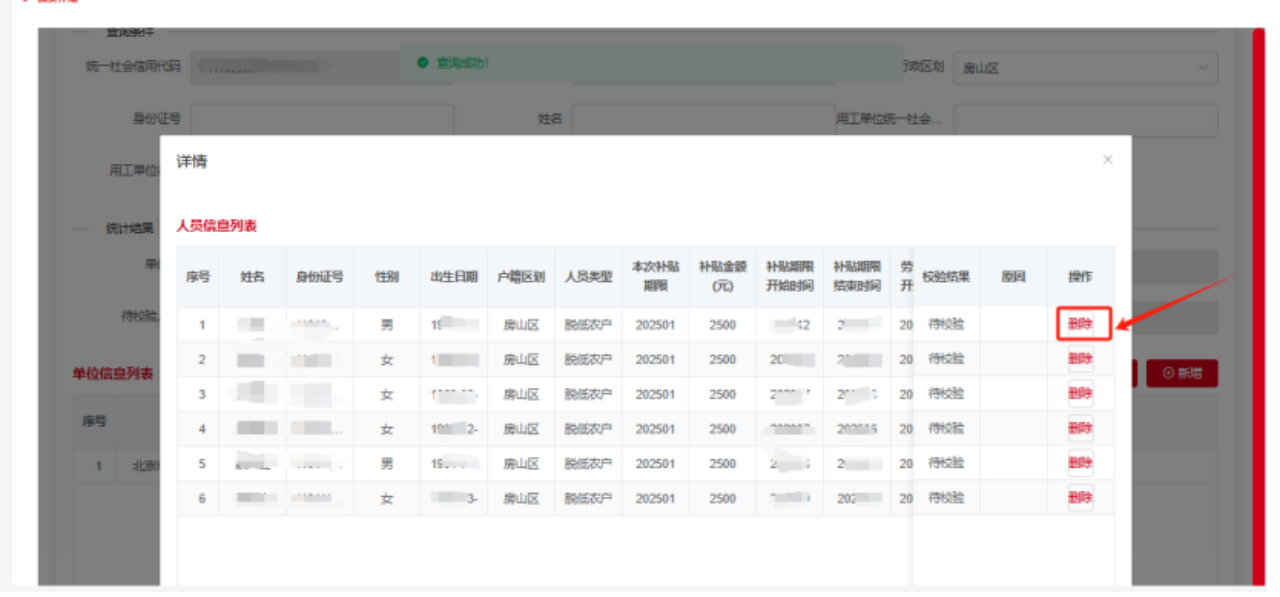The height and width of the screenshot is (597, 1280).
Task: Focus the 姓名 query input box
Action: pyautogui.click(x=703, y=119)
